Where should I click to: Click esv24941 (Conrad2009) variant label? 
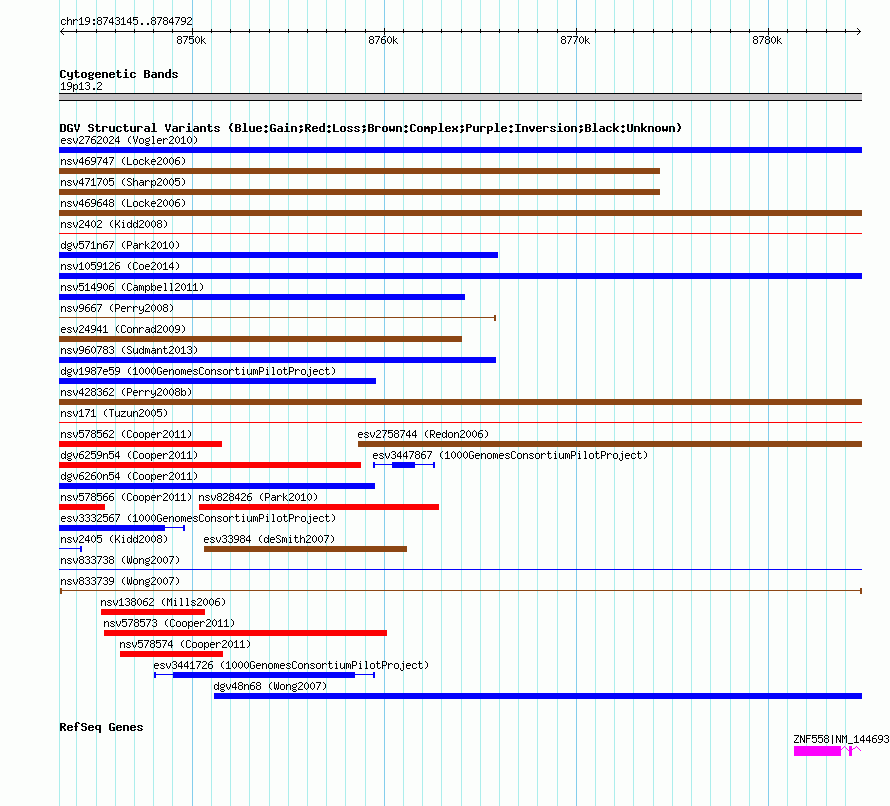(123, 329)
